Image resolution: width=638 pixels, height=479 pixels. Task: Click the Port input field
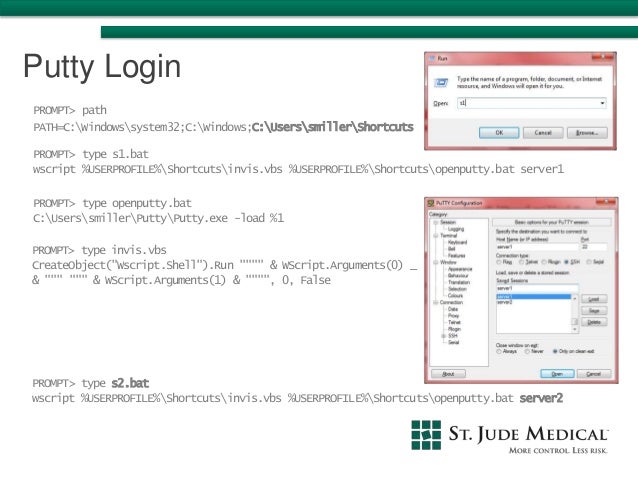[x=594, y=247]
